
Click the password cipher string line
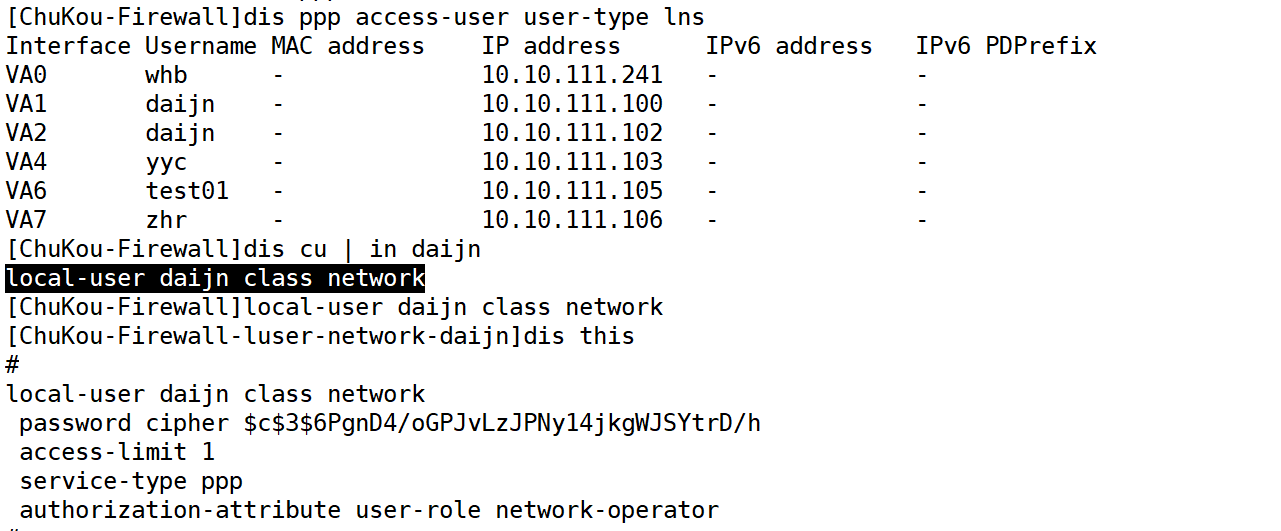click(x=390, y=423)
